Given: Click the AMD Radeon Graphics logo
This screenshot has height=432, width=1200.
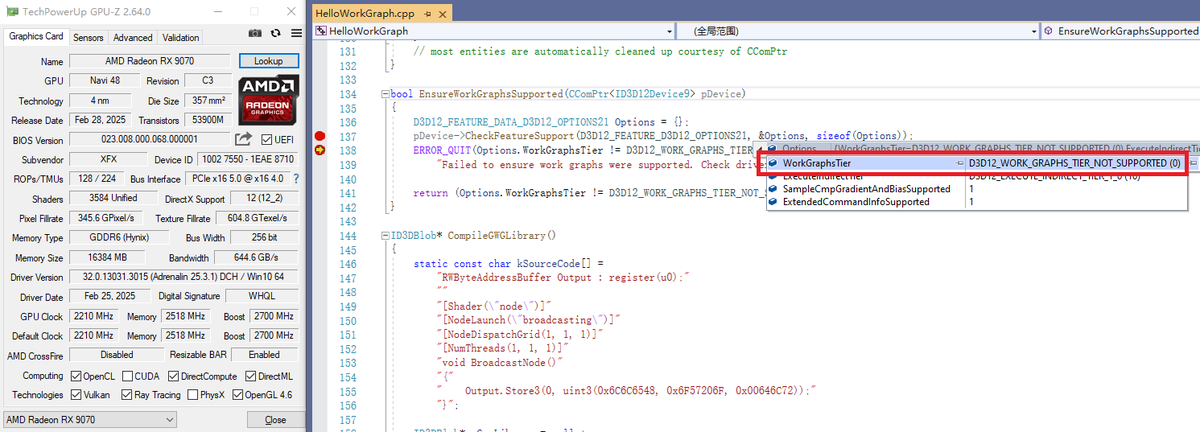Looking at the screenshot, I should click(x=268, y=99).
